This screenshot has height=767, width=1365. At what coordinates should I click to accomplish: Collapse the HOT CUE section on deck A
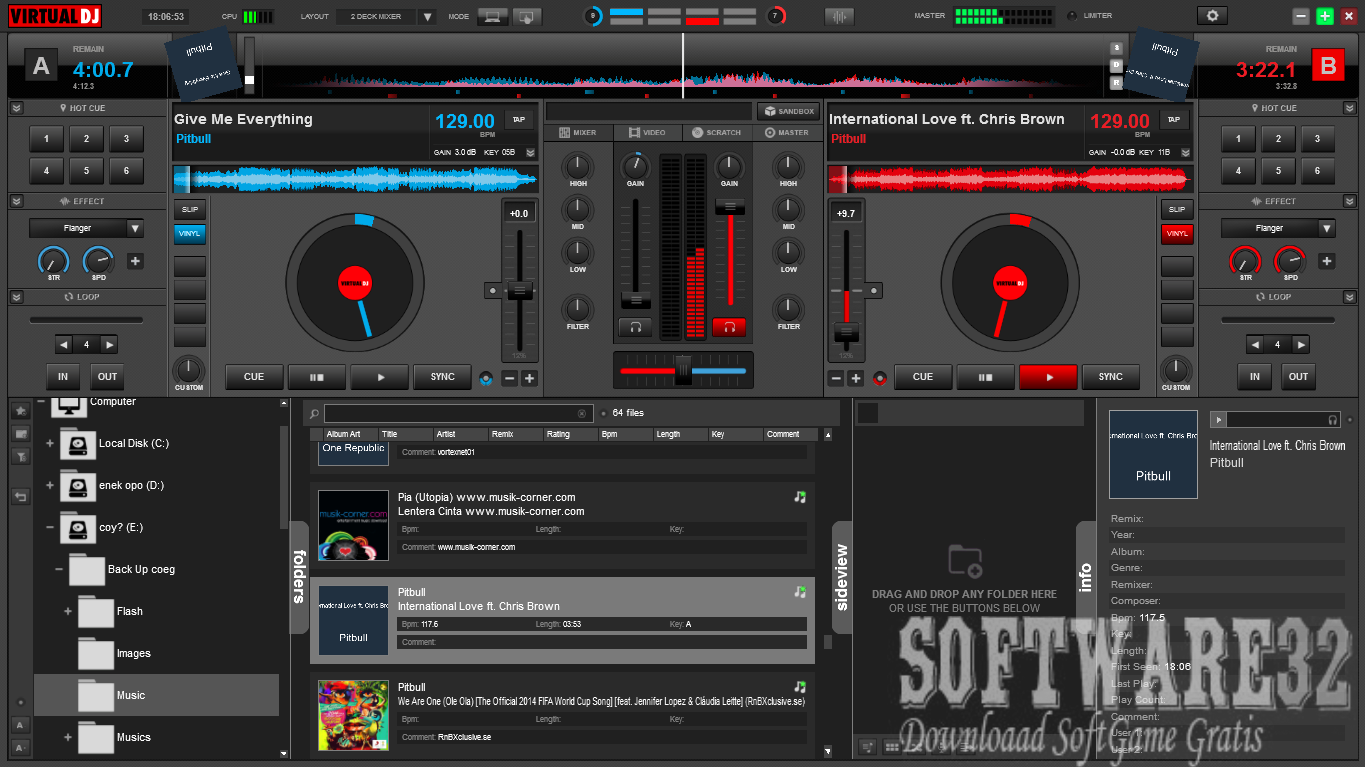(17, 108)
